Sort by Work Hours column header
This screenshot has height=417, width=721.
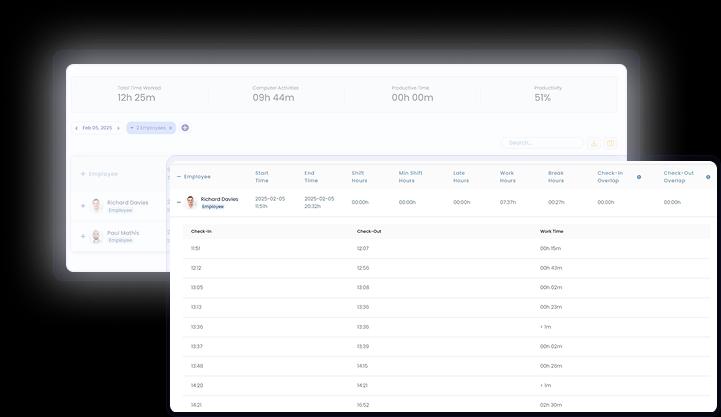click(x=507, y=176)
